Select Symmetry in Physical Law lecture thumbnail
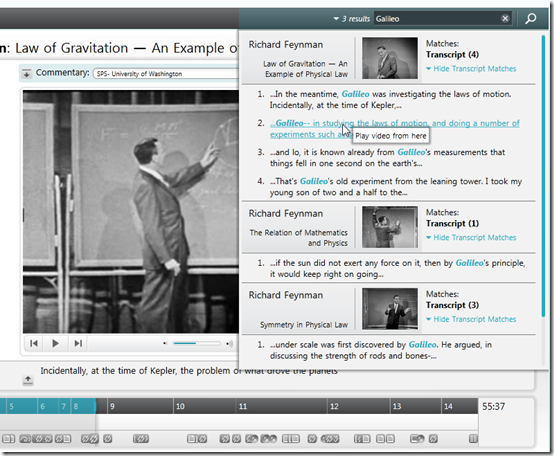Viewport: 554px width, 456px height. [x=390, y=309]
